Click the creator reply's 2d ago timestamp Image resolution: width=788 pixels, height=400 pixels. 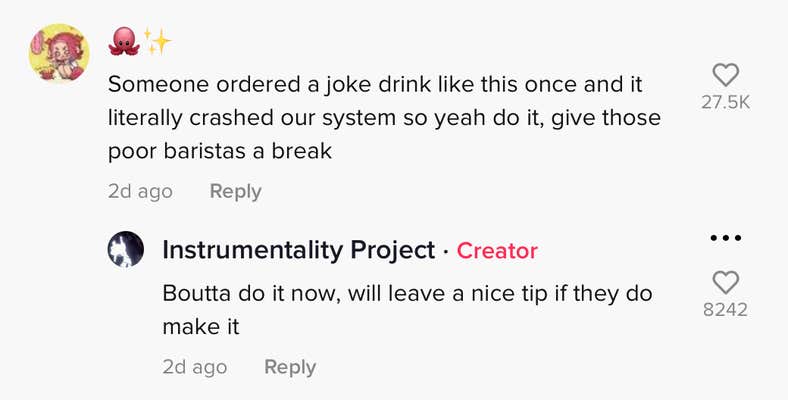tap(194, 367)
